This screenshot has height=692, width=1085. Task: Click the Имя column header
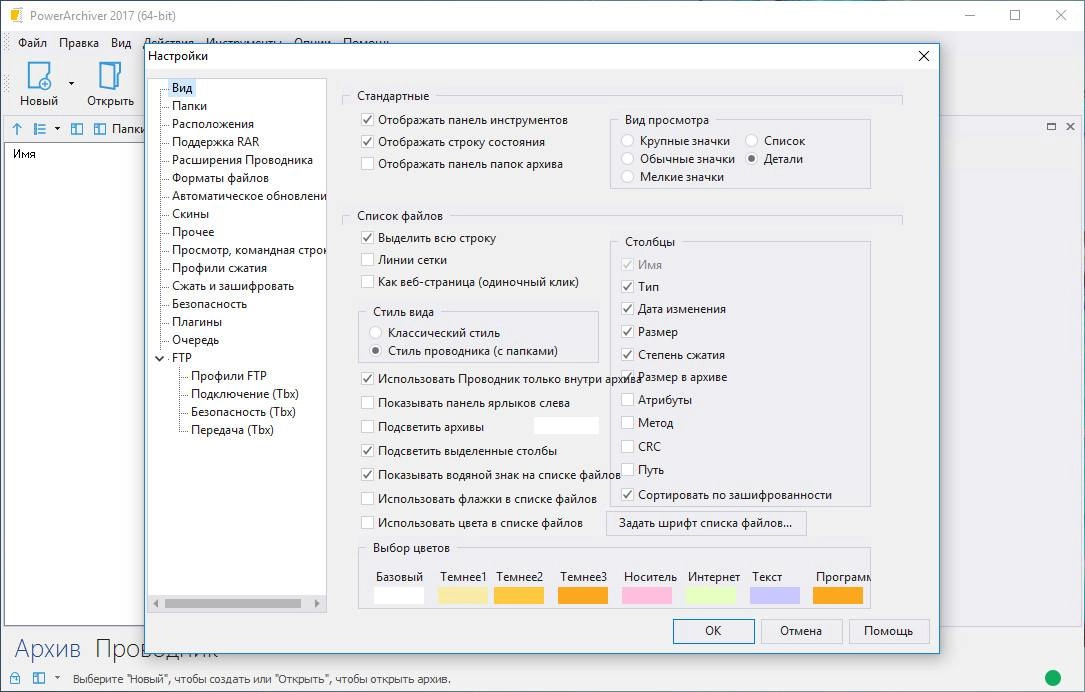coord(24,154)
